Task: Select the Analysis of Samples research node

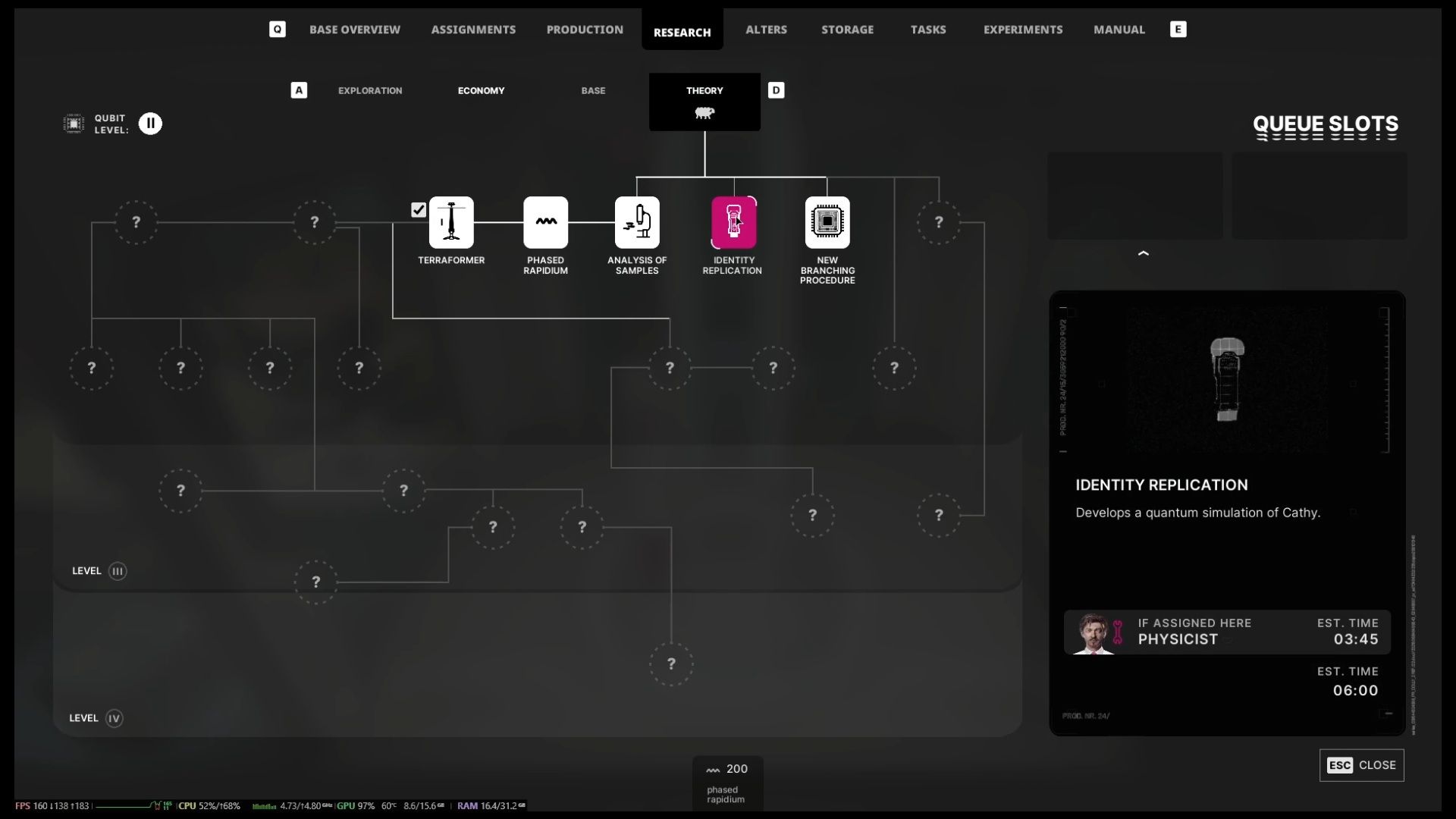Action: point(637,222)
